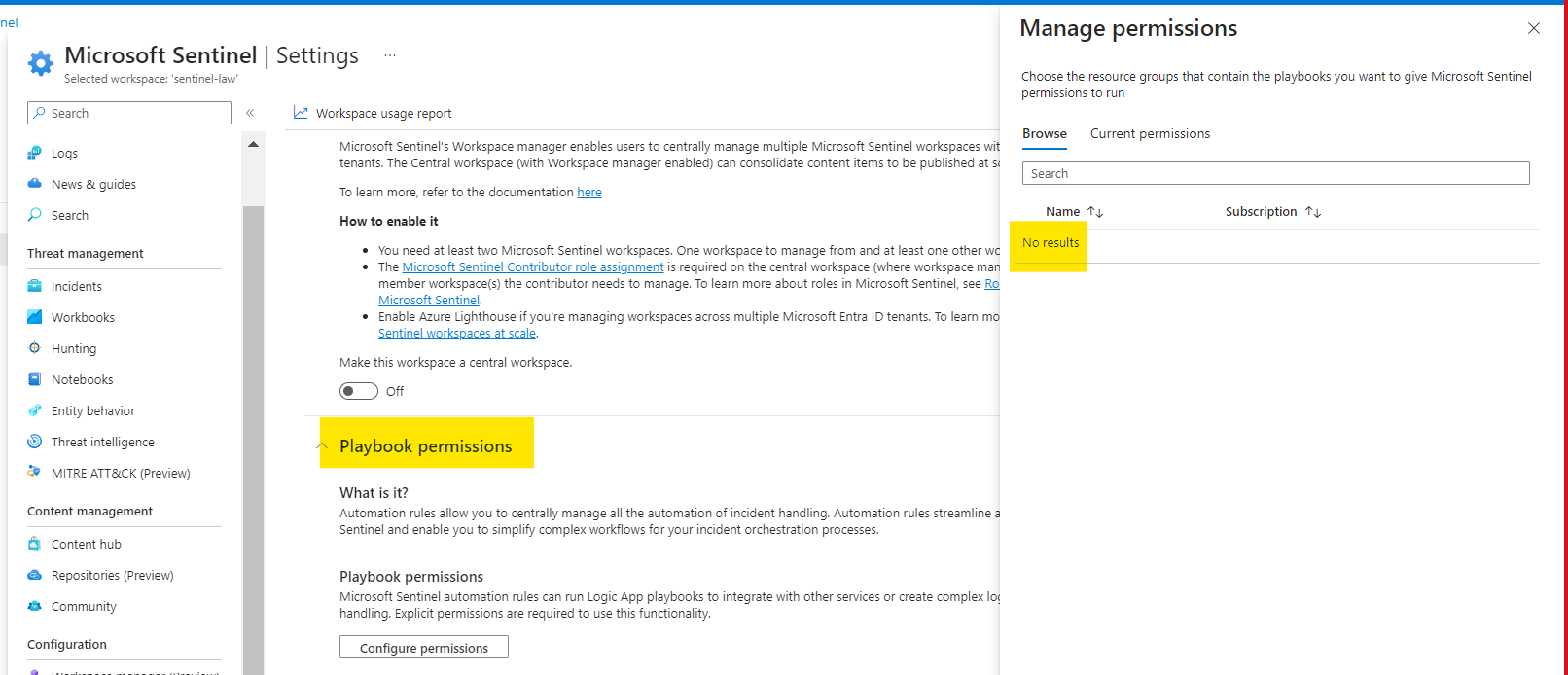Collapse the Playbook permissions section
1568x675 pixels.
click(322, 446)
